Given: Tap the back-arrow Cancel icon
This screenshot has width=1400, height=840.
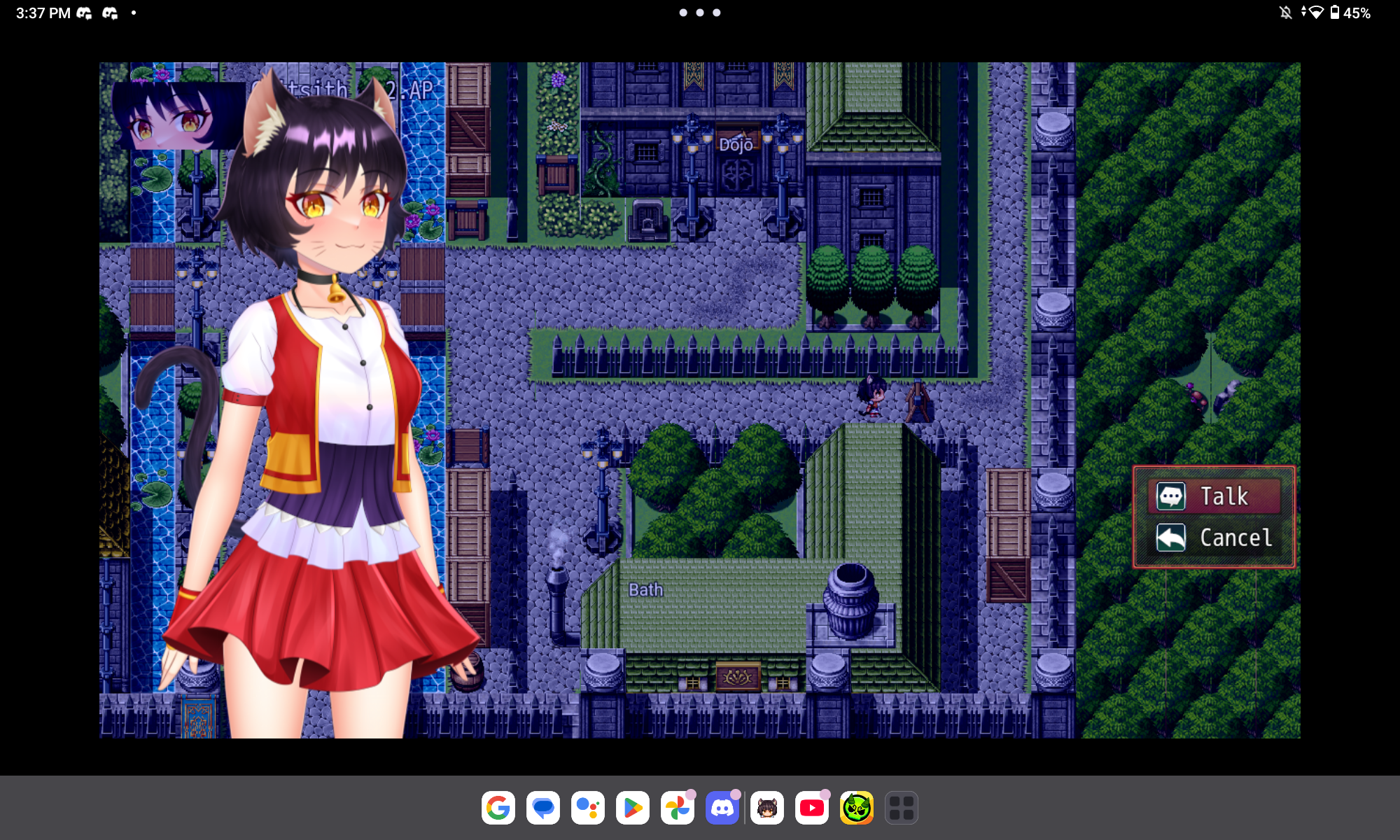Looking at the screenshot, I should (1171, 538).
